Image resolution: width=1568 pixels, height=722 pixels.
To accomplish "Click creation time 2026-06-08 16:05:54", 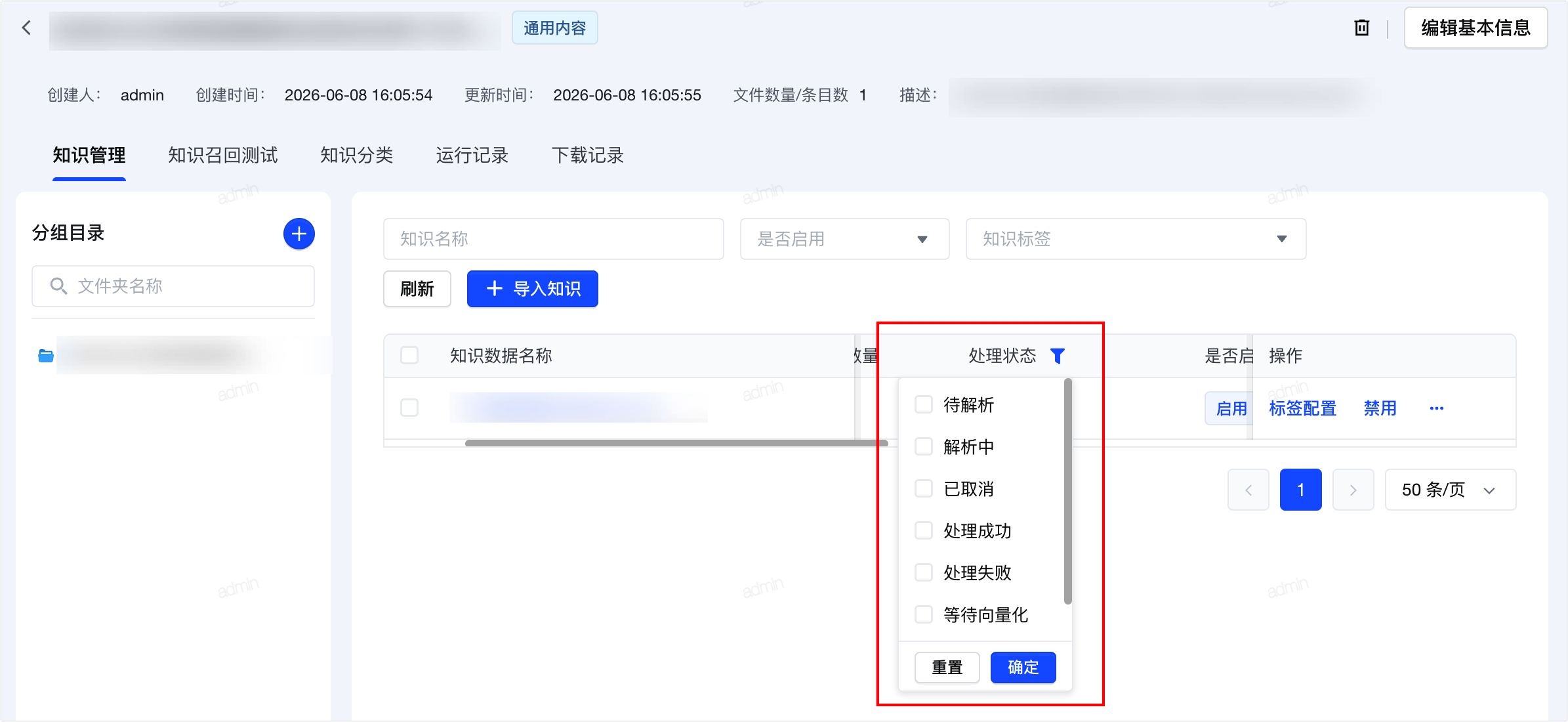I will pos(358,95).
